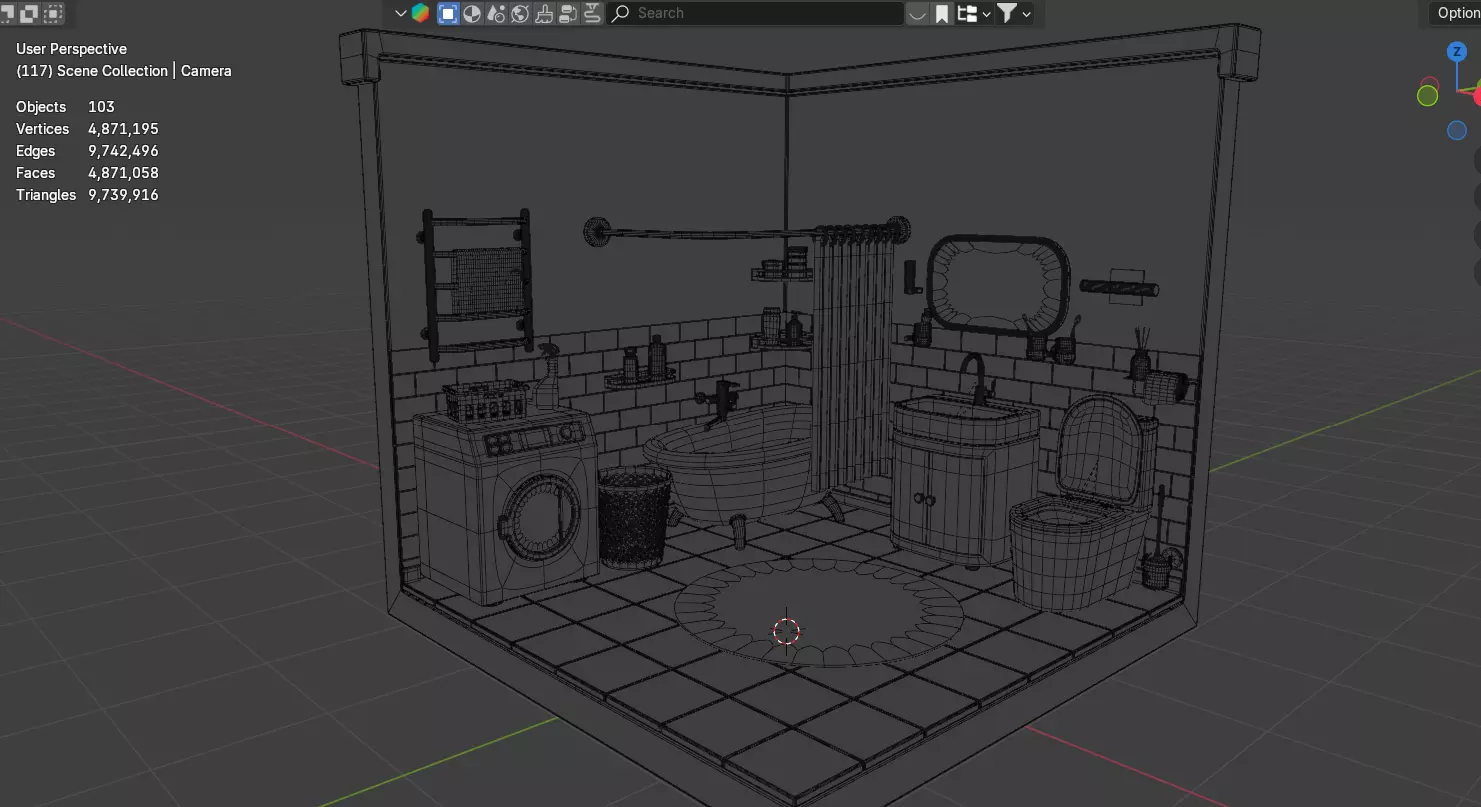
Task: Click the Triangles value '9,739,916'
Action: point(123,195)
